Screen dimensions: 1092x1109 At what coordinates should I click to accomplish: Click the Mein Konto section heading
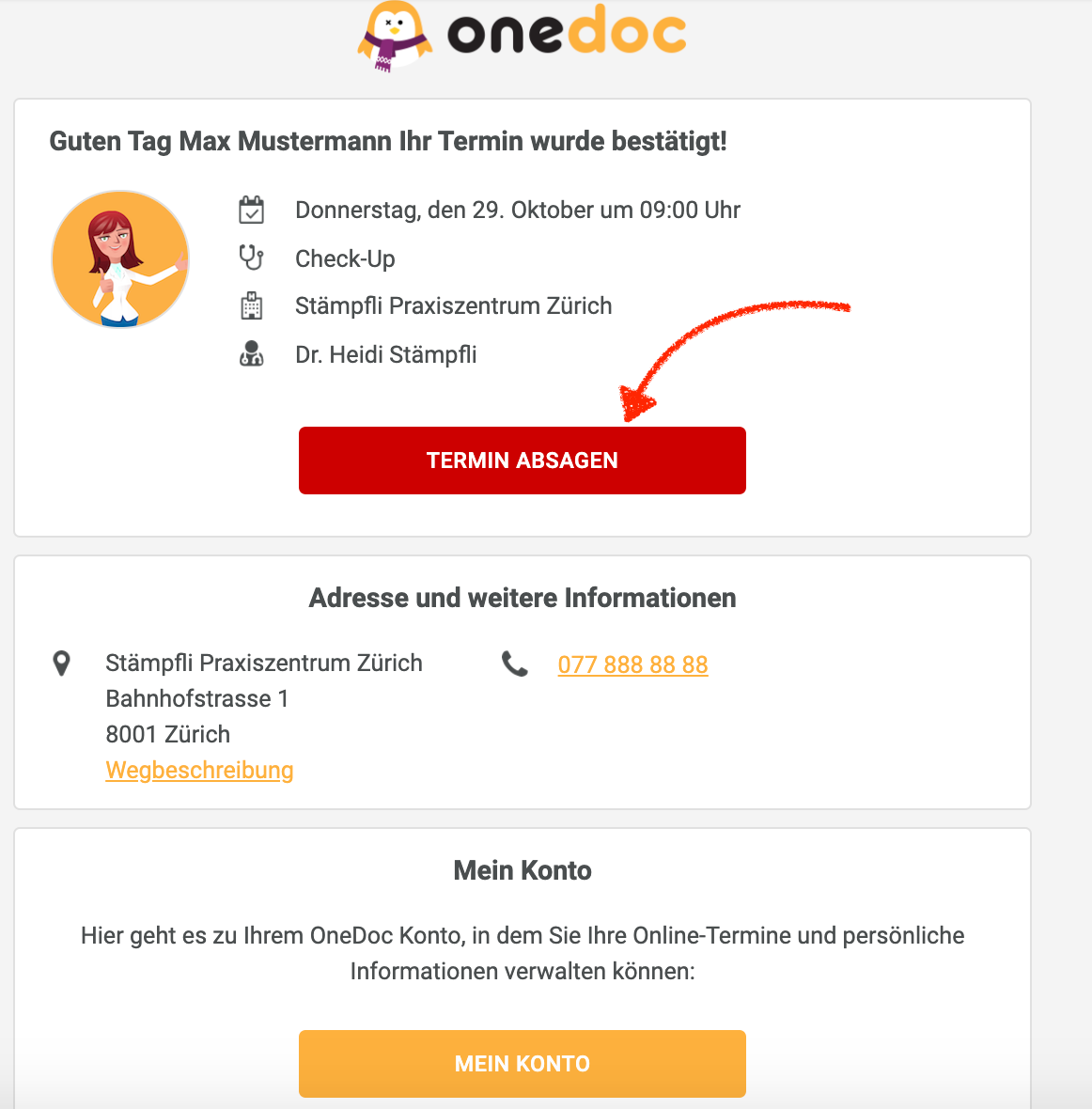[x=523, y=870]
